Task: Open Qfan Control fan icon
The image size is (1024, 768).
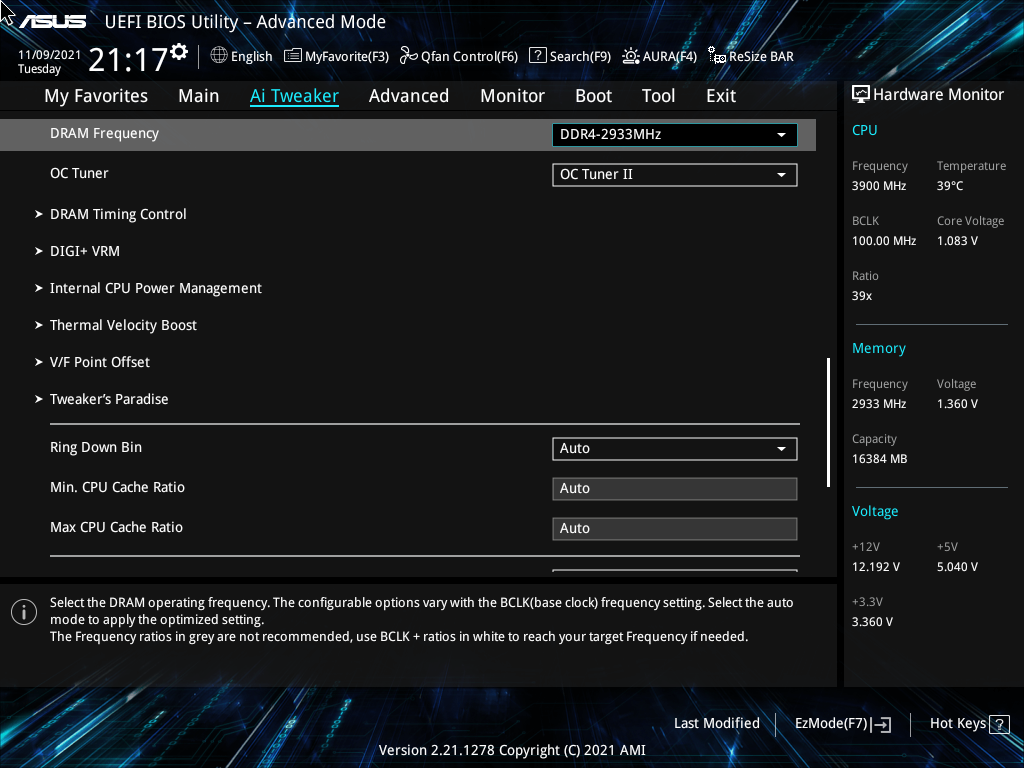Action: coord(409,56)
